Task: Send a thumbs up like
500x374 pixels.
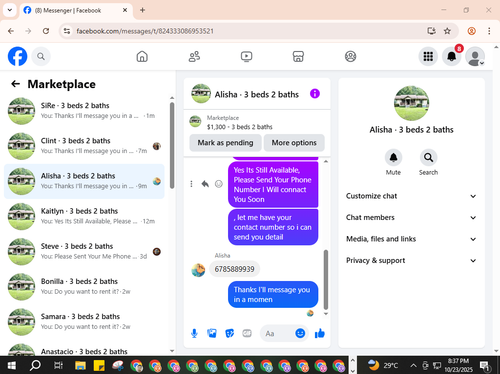Action: [x=320, y=333]
